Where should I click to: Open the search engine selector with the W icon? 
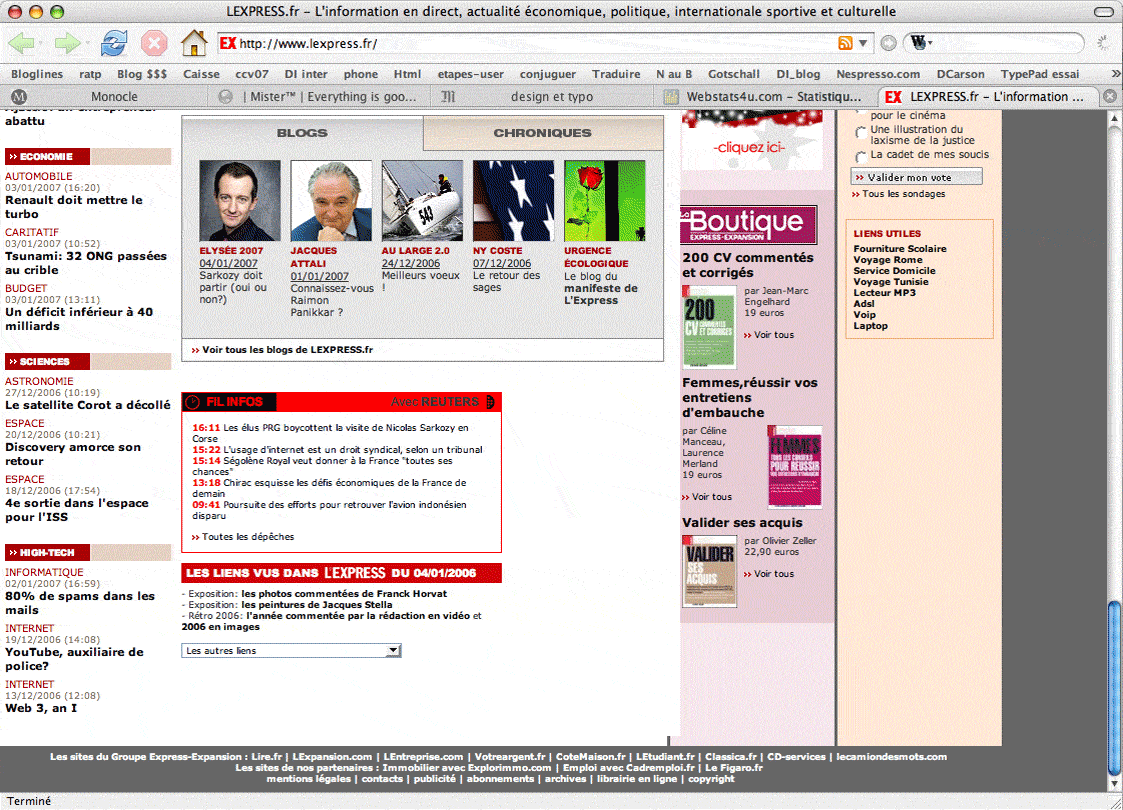click(x=921, y=43)
